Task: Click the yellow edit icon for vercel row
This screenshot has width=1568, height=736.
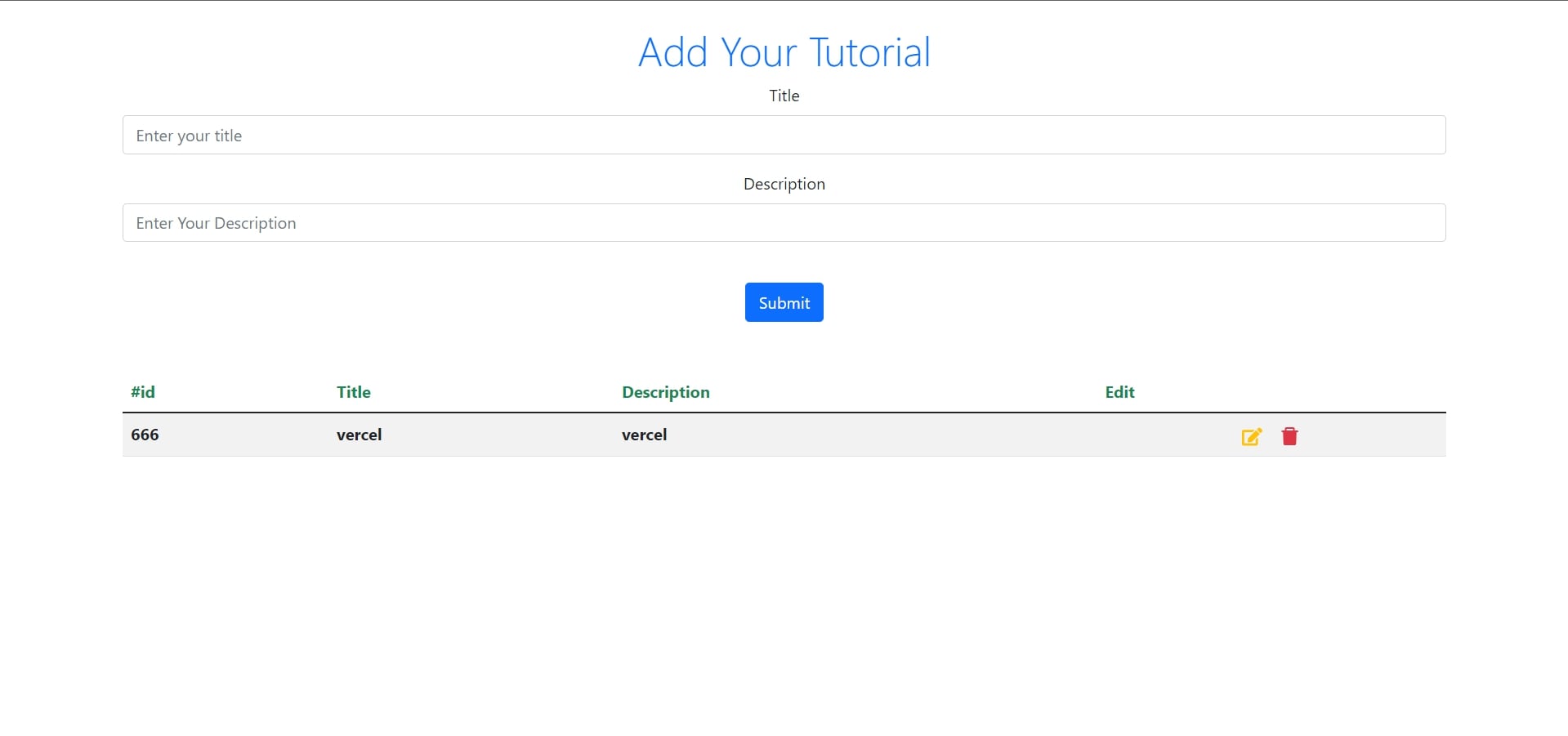Action: 1252,436
